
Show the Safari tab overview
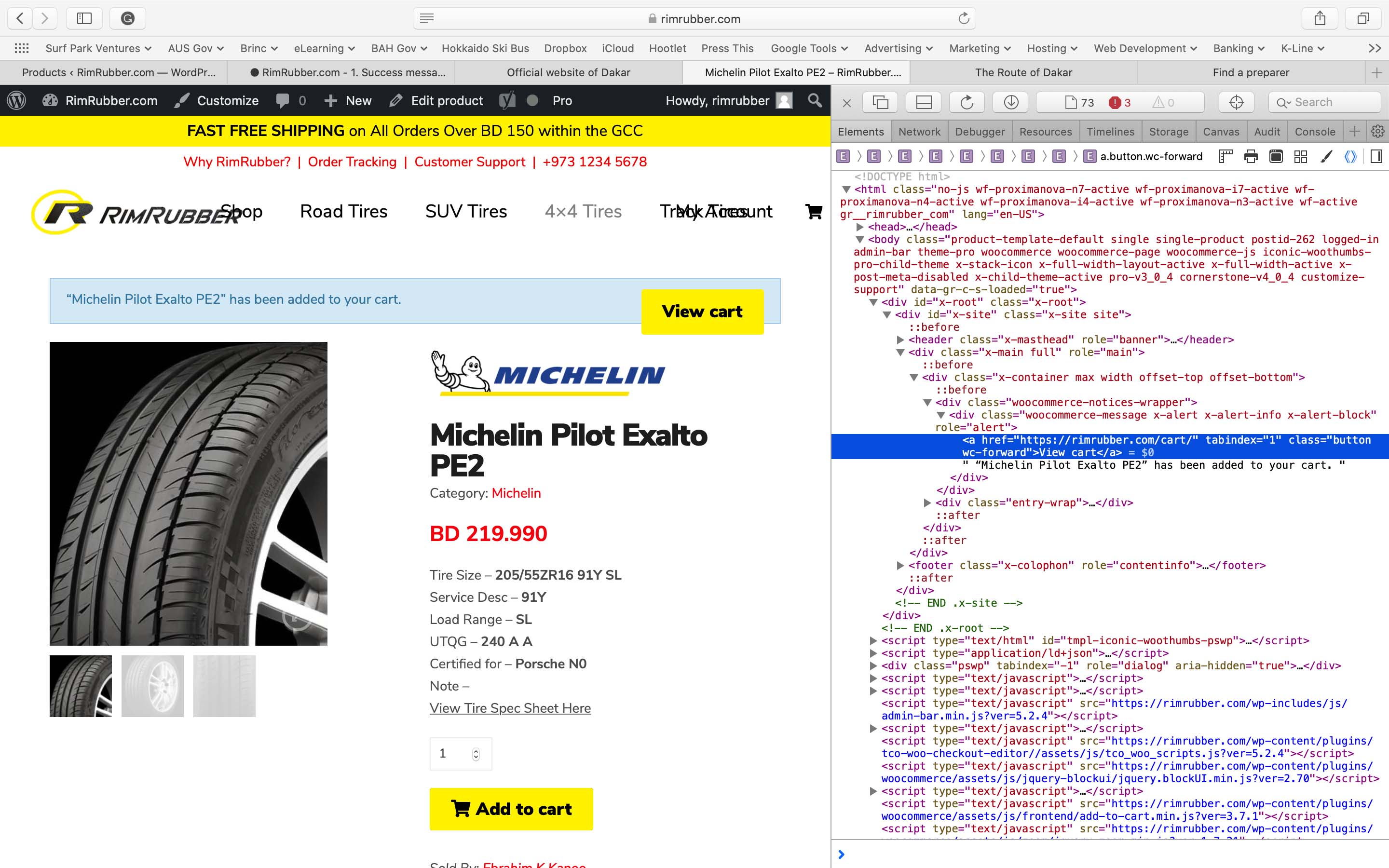[x=1363, y=18]
